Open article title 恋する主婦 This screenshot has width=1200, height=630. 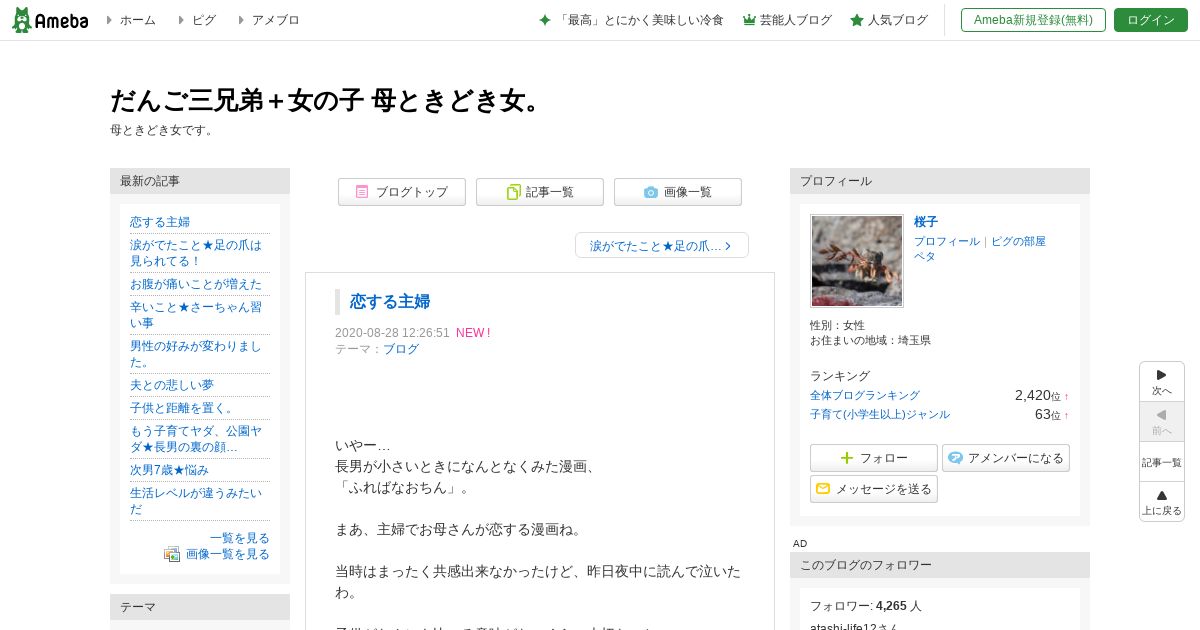click(x=390, y=301)
